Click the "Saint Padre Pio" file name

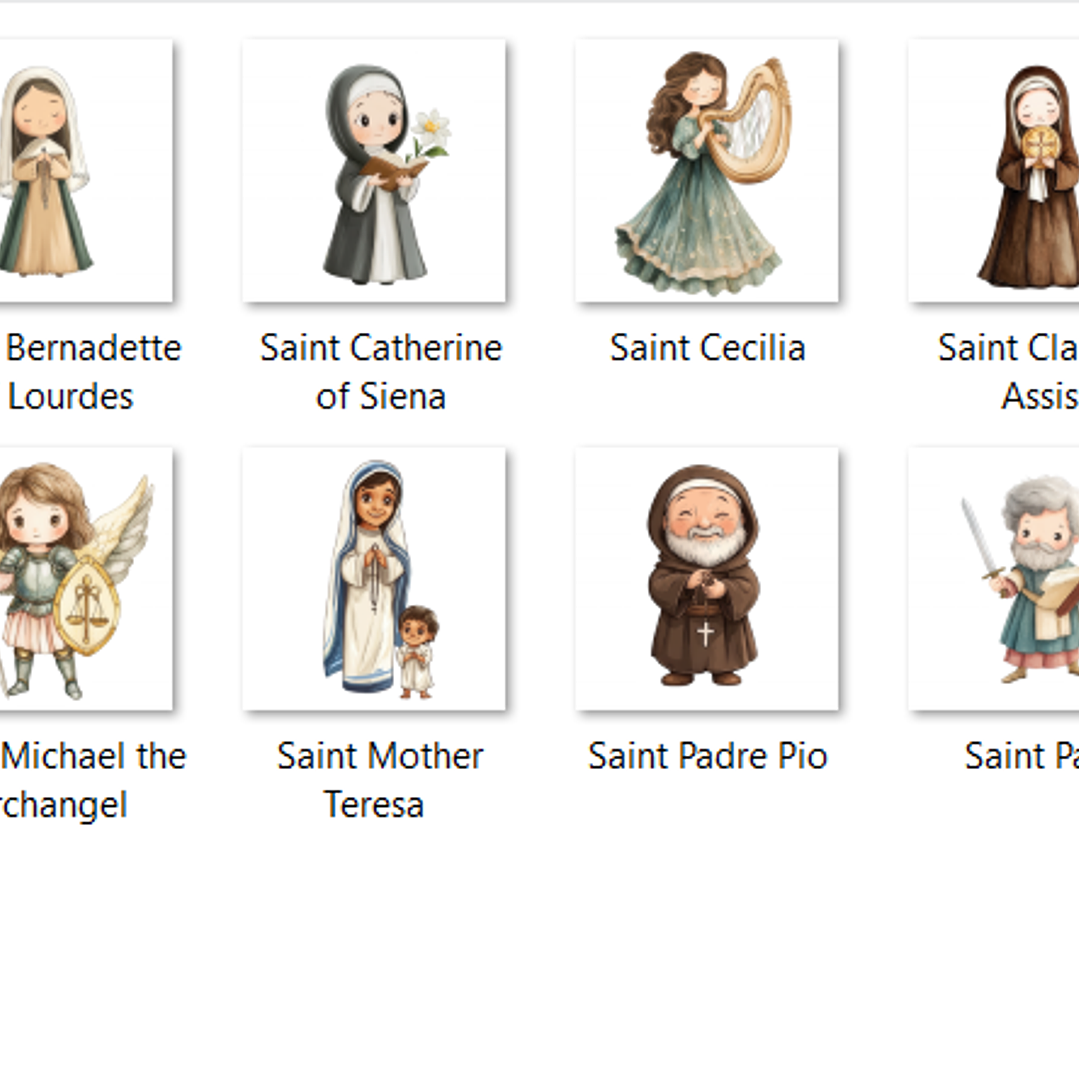[x=707, y=756]
